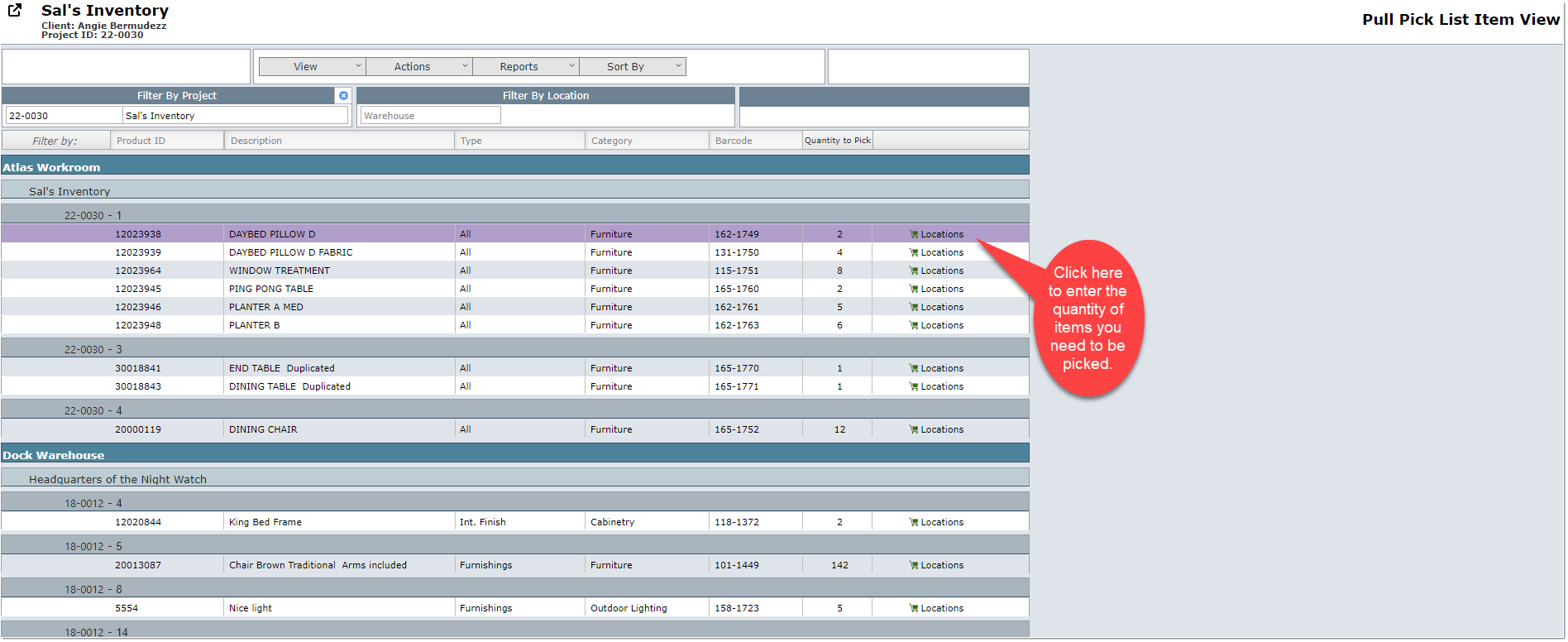Screen dimensions: 1568x642
Task: Open Locations cart icon for Chair Brown Traditional
Action: (914, 565)
